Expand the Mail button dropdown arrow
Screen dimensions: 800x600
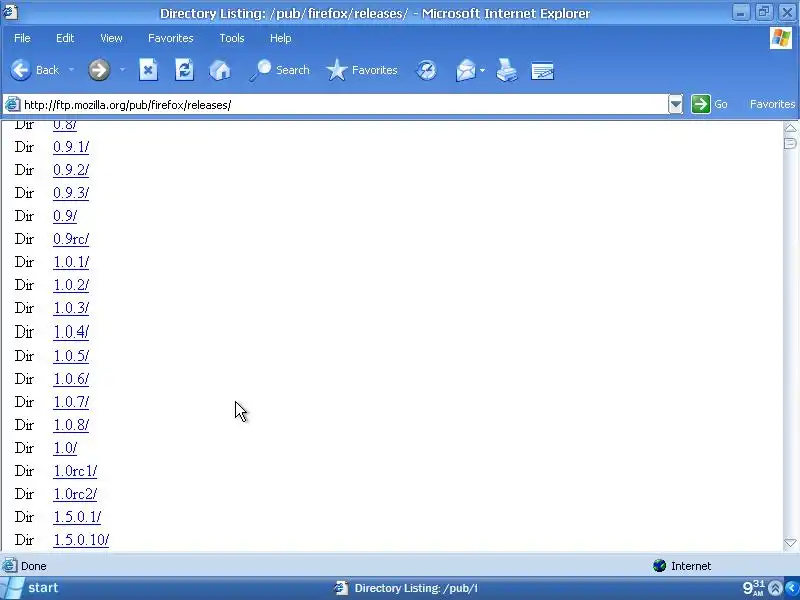click(482, 70)
